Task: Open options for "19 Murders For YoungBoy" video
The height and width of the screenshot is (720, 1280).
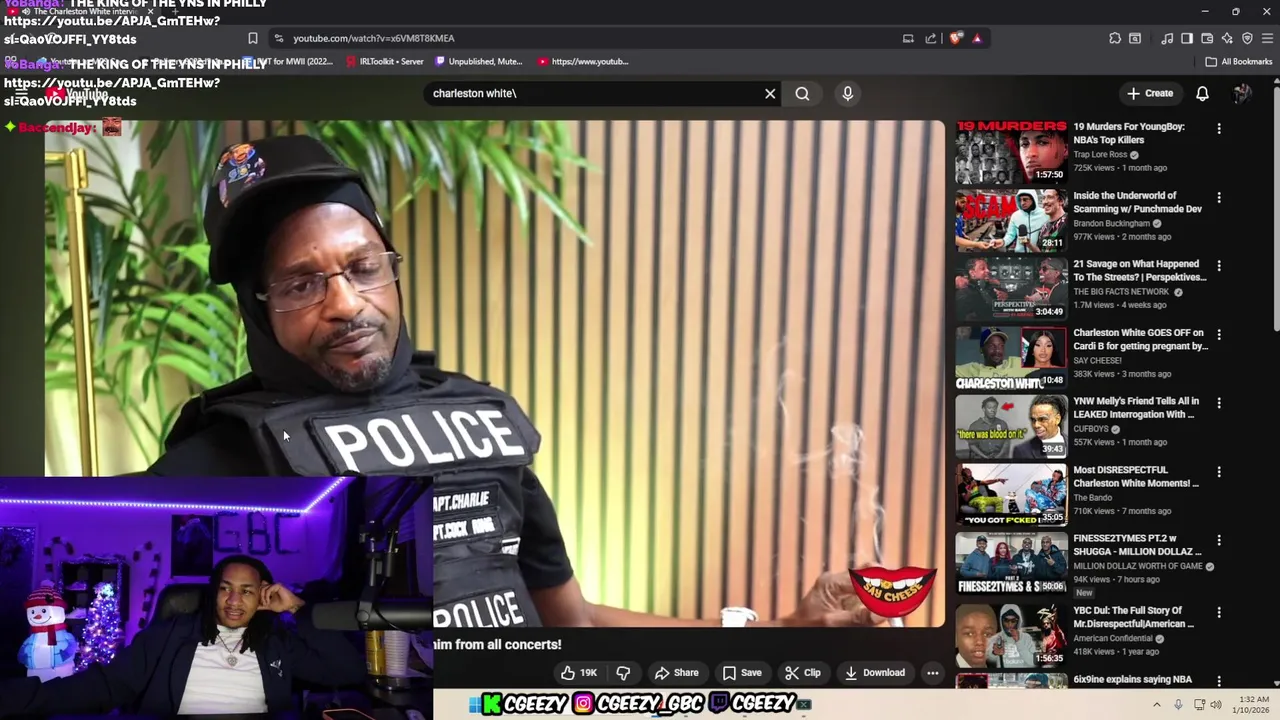Action: (1218, 129)
